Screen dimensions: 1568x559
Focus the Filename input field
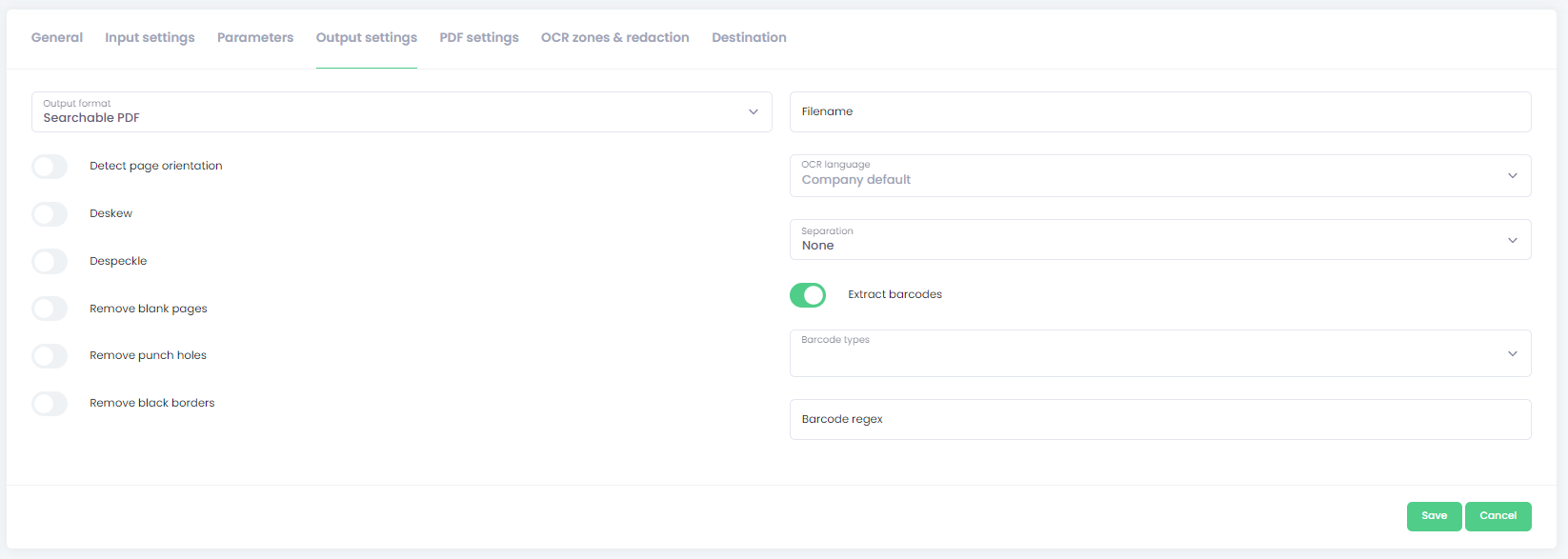(x=1160, y=111)
